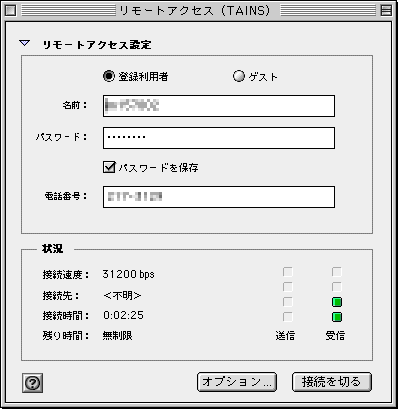Click the window collapse box
Screen dimensions: 398x409
point(386,11)
